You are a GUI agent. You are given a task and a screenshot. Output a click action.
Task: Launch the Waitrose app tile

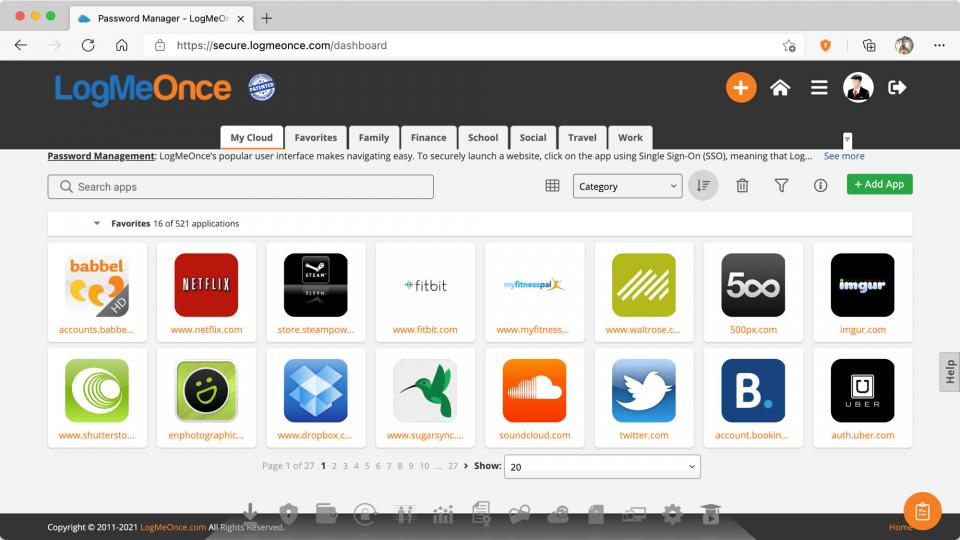[x=644, y=292]
